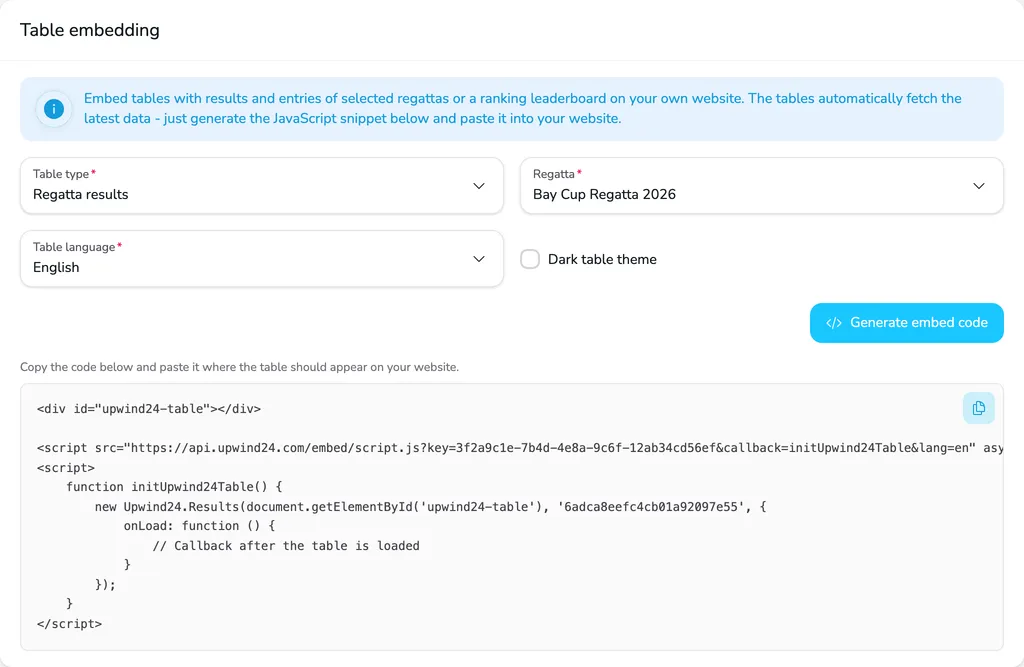Open the Table language dropdown
The image size is (1024, 667).
click(262, 259)
